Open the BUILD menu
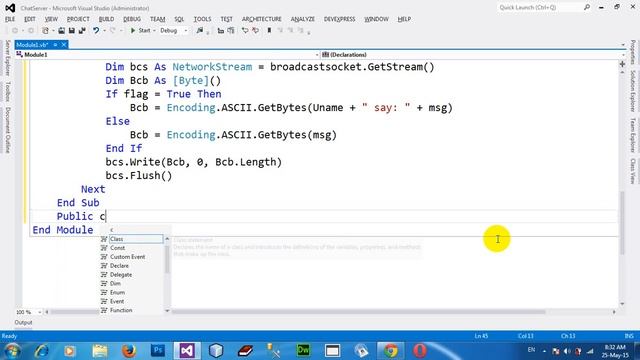 [x=106, y=19]
